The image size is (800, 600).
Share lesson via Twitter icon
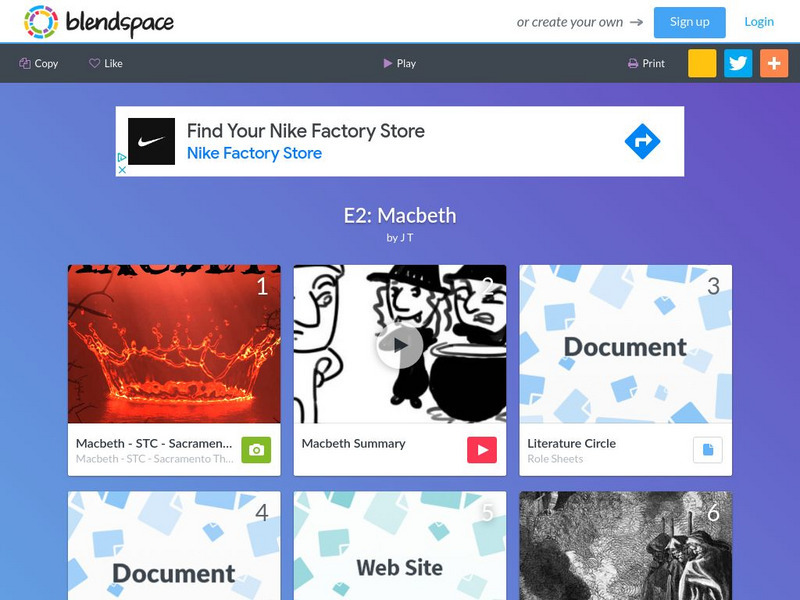[x=738, y=63]
